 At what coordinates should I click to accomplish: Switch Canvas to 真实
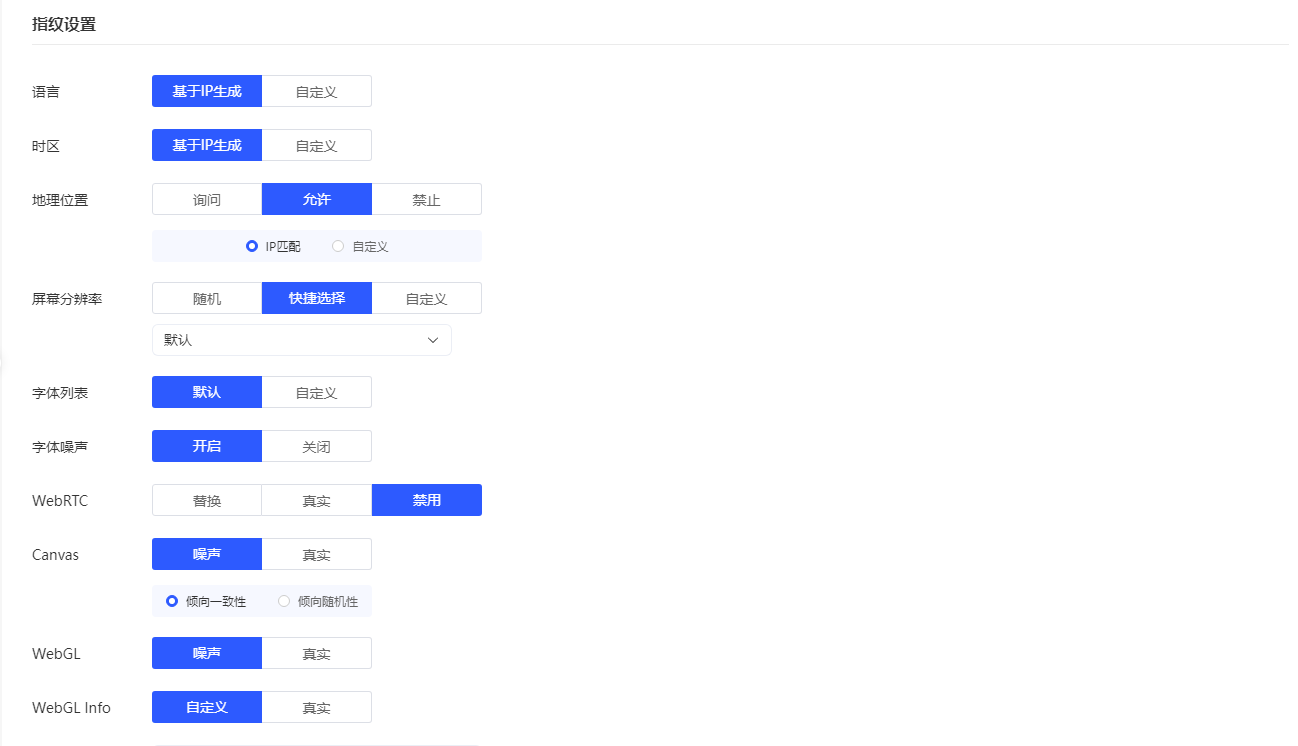(317, 553)
